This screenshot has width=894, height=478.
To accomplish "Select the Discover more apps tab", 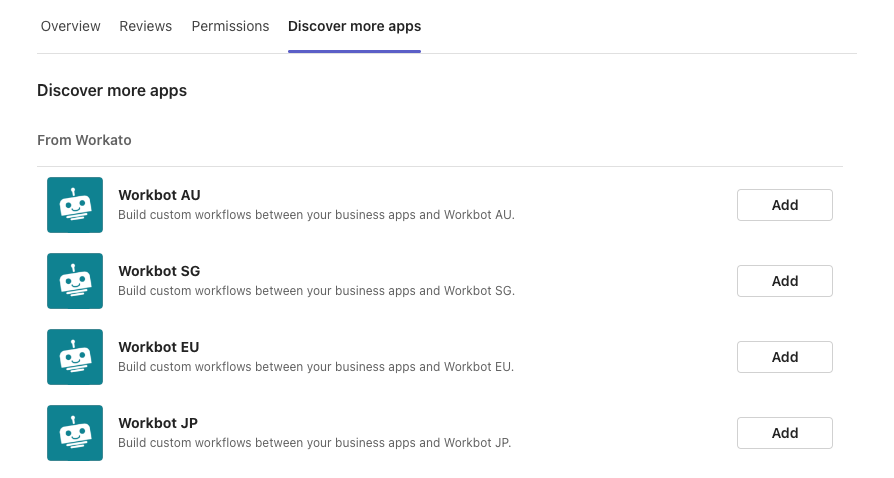I will coord(354,26).
